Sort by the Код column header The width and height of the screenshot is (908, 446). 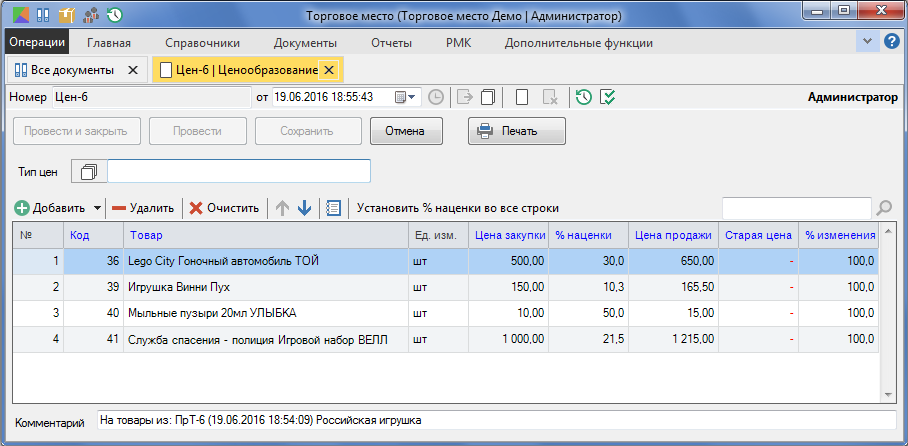click(x=93, y=235)
